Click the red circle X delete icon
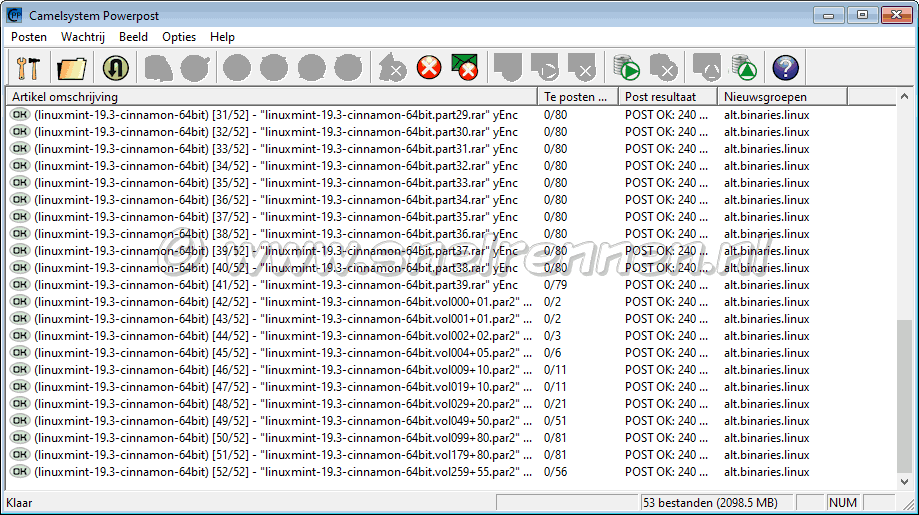The height and width of the screenshot is (515, 919). pyautogui.click(x=429, y=68)
